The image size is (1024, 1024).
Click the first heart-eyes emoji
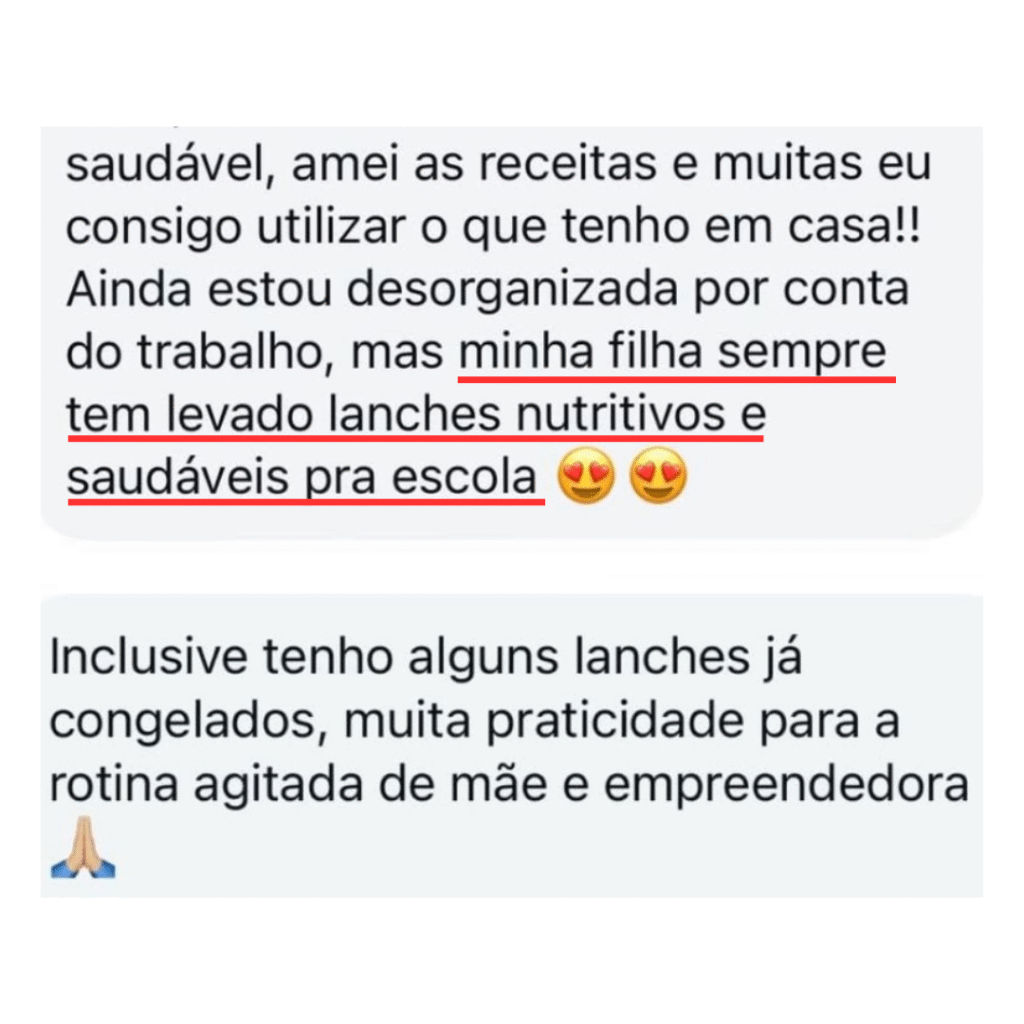(x=586, y=476)
